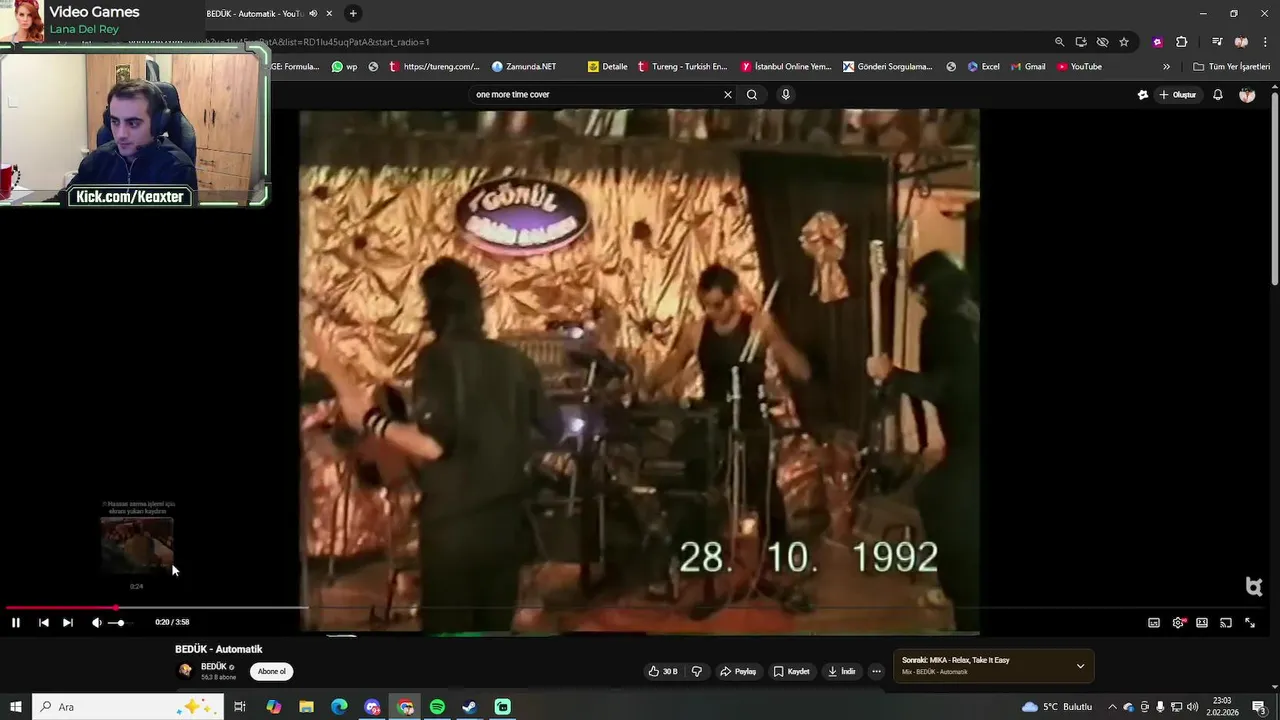This screenshot has width=1280, height=720.
Task: Open Task View on the taskbar
Action: (240, 707)
